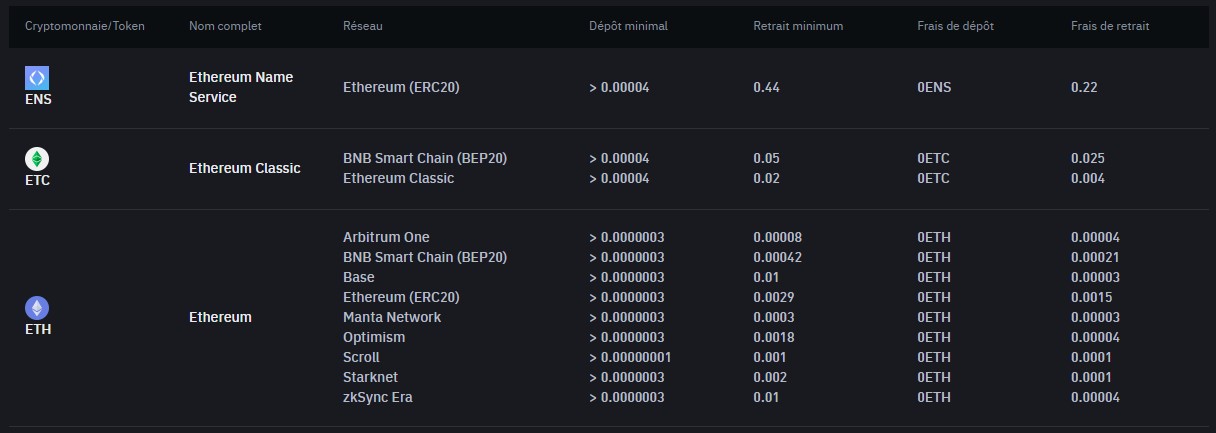Click ETC withdrawal fee 0.025

click(1088, 158)
